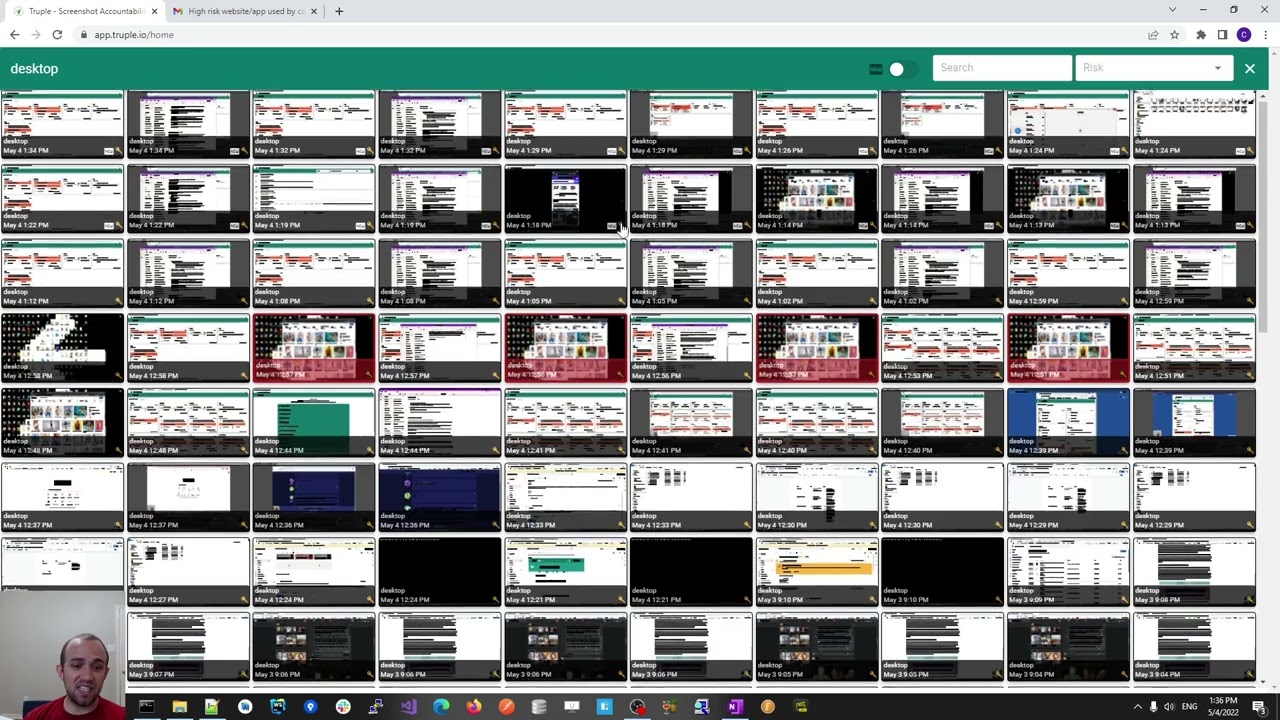Go back in browser history
The height and width of the screenshot is (720, 1280).
(x=14, y=35)
